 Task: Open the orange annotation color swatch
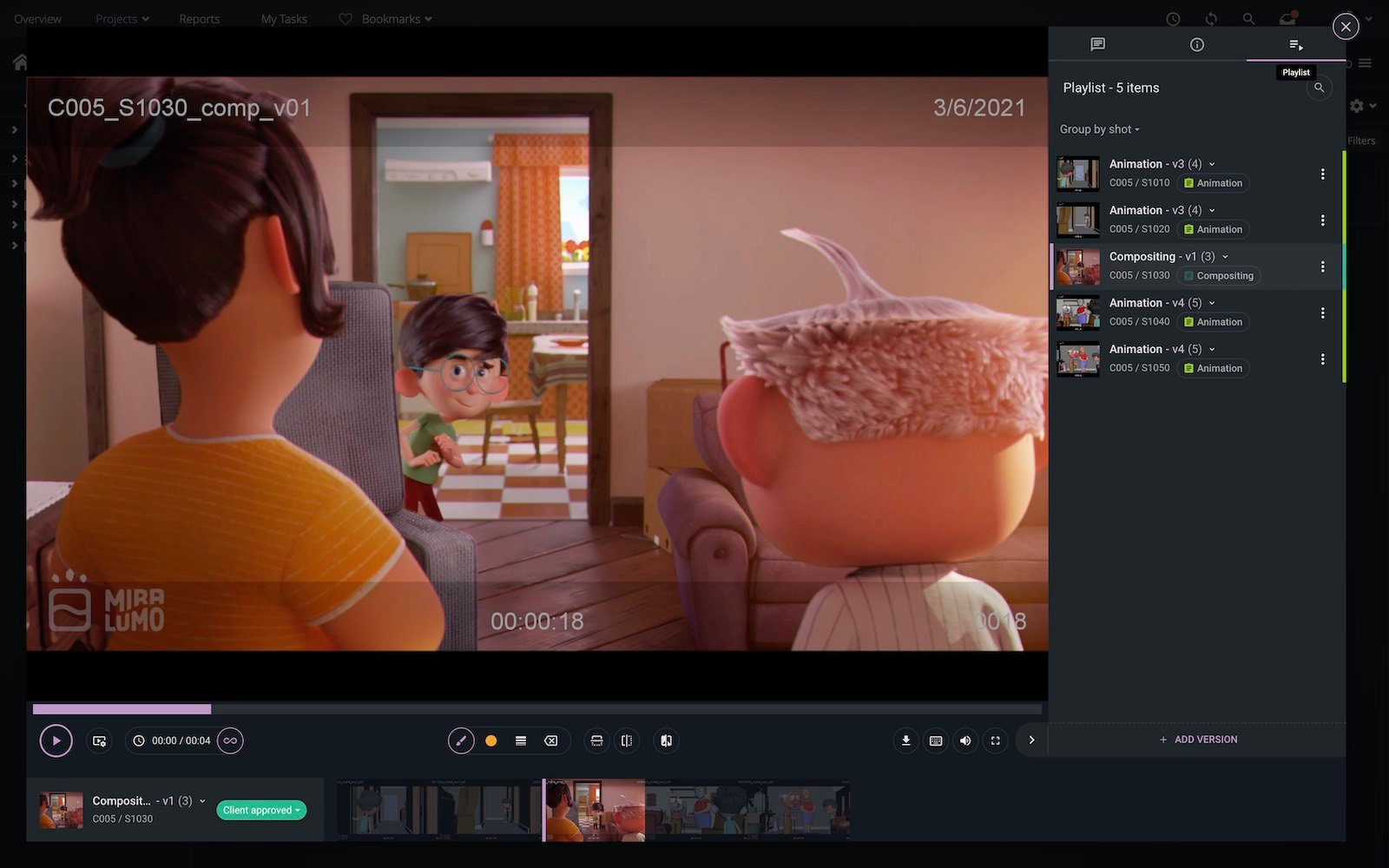[491, 740]
